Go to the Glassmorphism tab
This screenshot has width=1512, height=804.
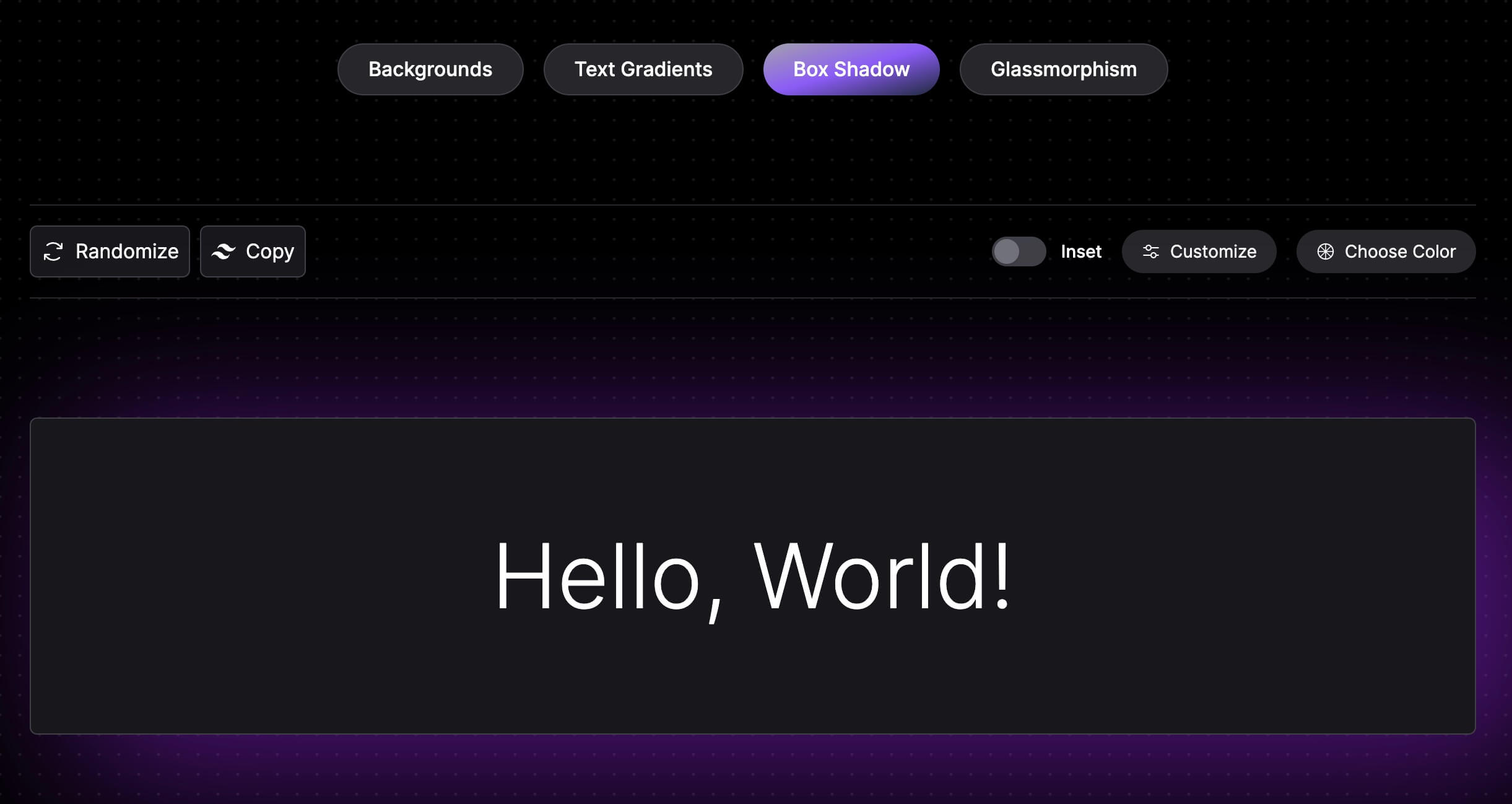coord(1064,69)
